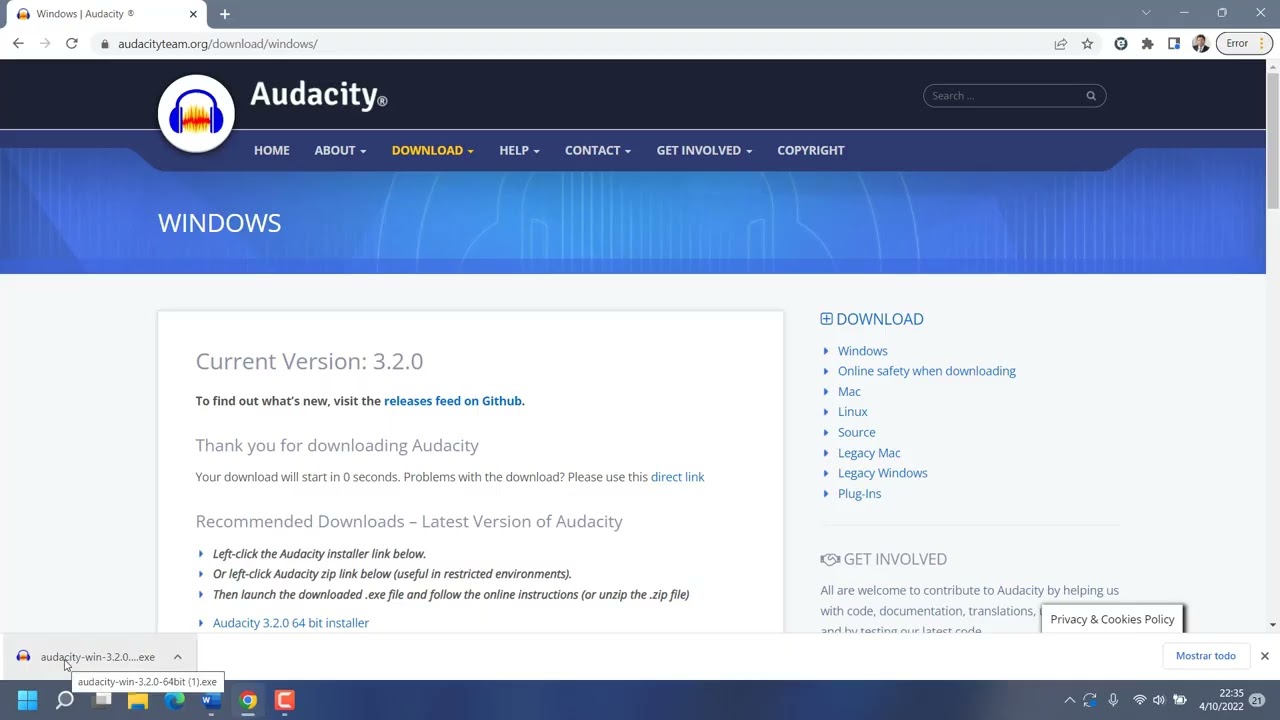Image resolution: width=1280 pixels, height=720 pixels.
Task: Open the tab search chevron in title bar
Action: (x=1146, y=13)
